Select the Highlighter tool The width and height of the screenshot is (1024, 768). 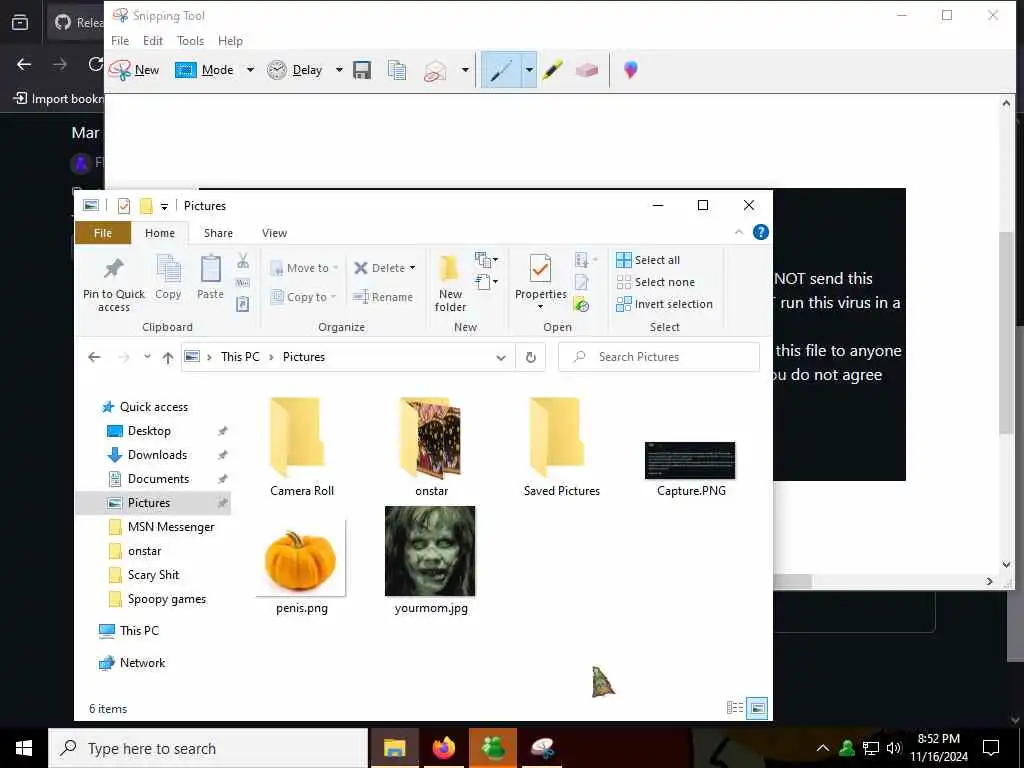[x=552, y=70]
